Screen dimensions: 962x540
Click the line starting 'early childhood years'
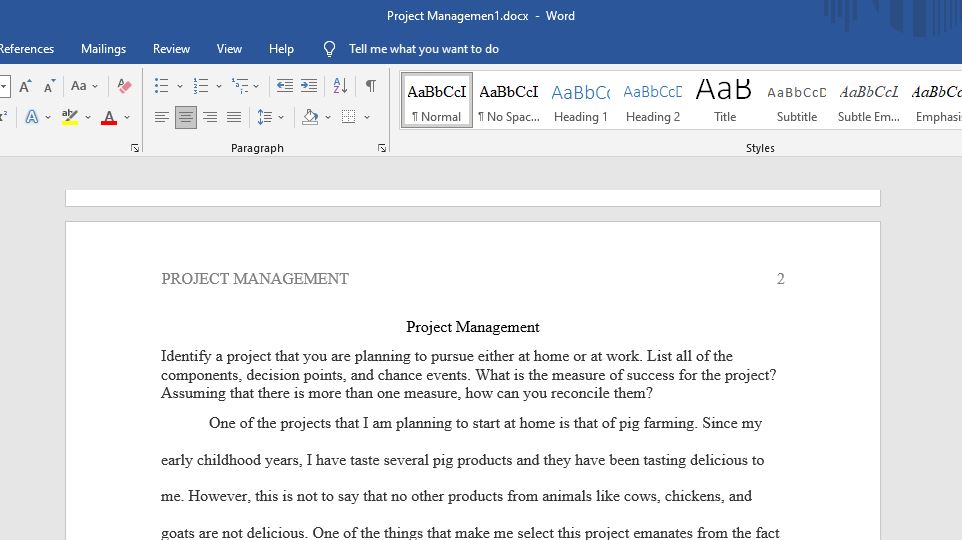(x=463, y=460)
